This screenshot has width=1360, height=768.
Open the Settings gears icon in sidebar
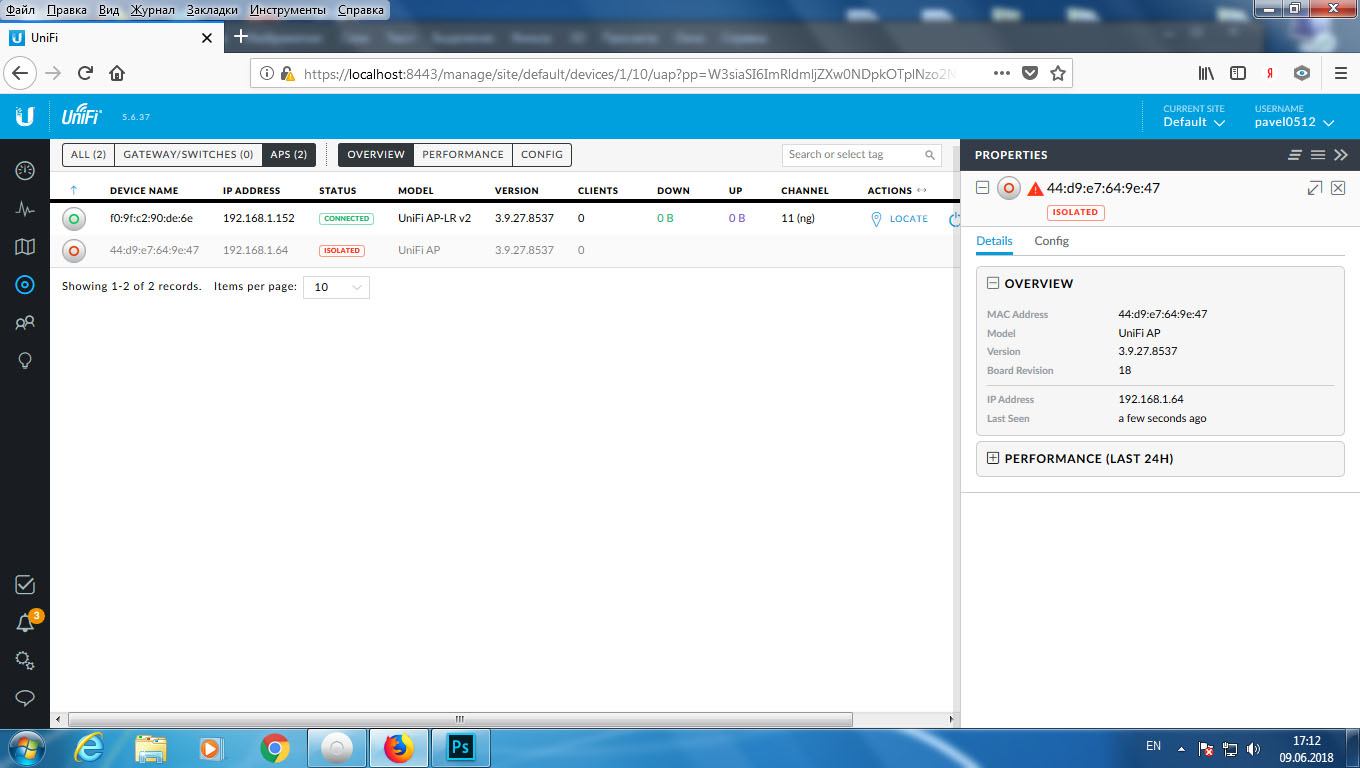pyautogui.click(x=25, y=660)
